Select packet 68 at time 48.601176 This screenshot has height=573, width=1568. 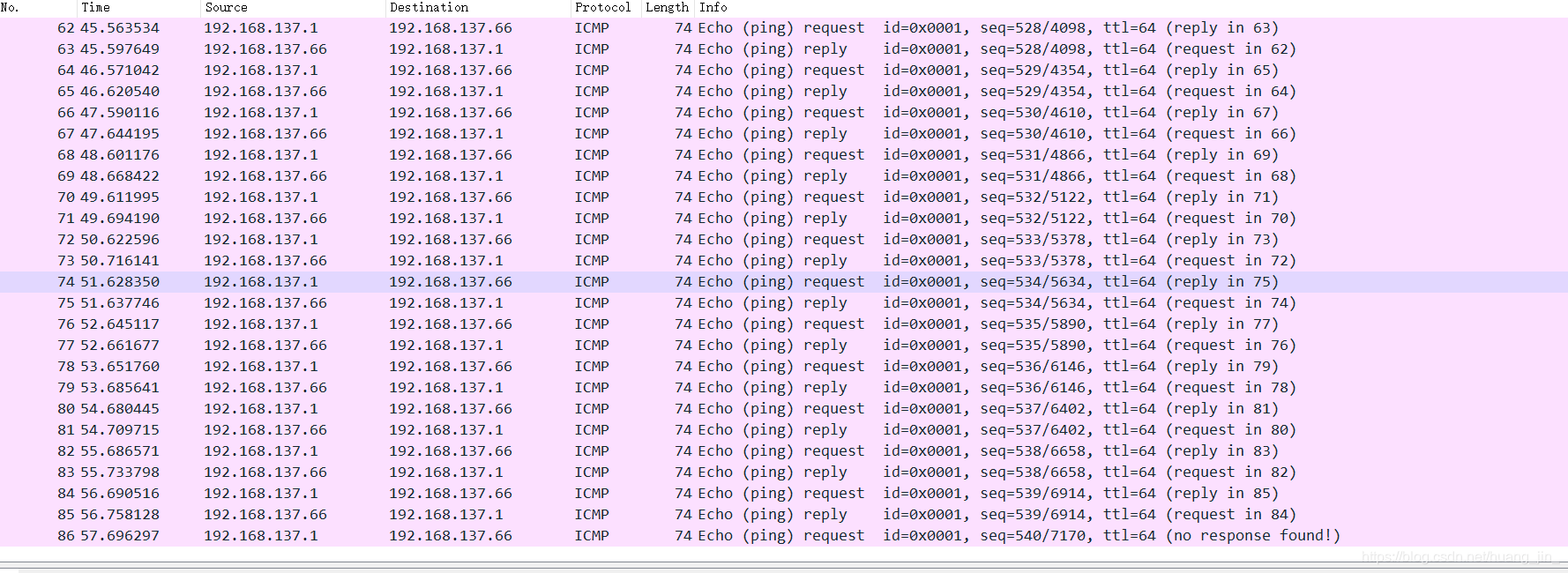tap(784, 155)
